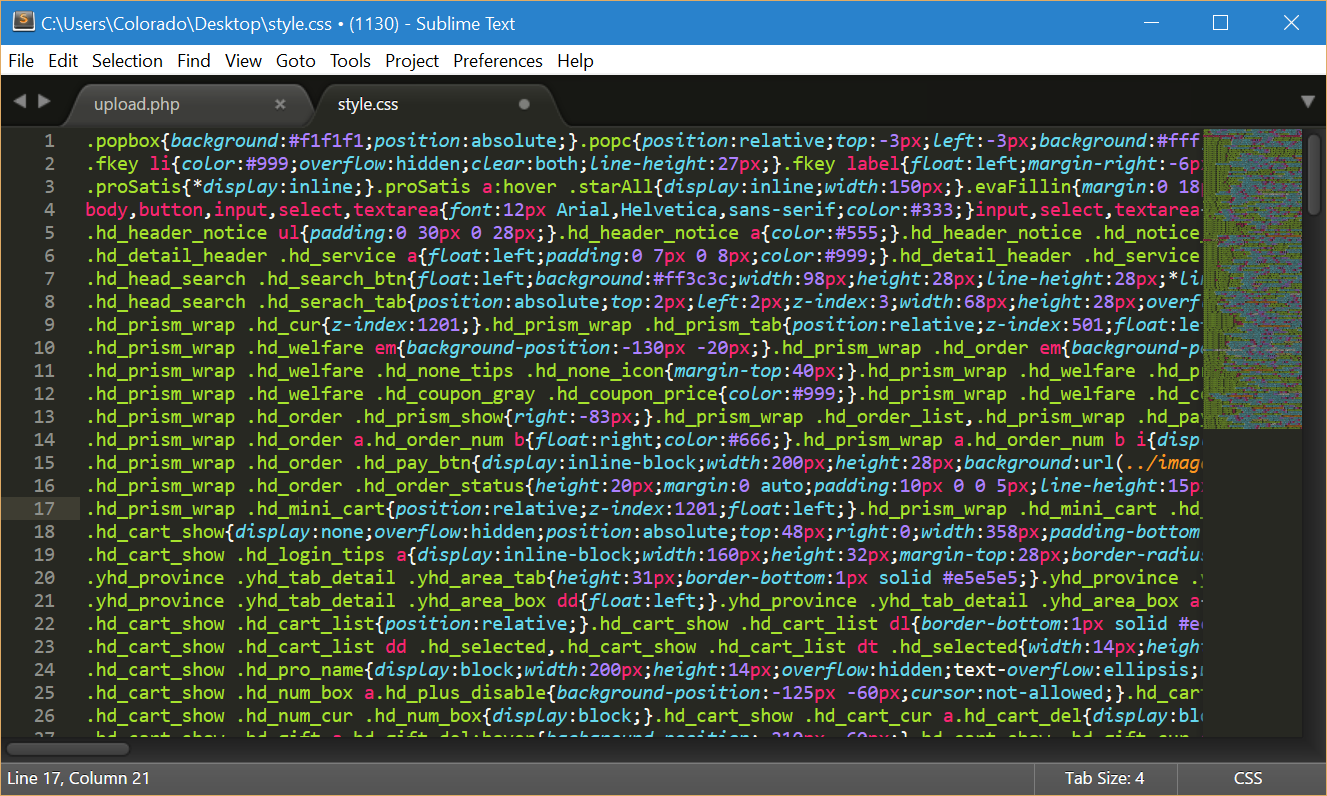Click the Sublime Text app icon in title bar
Image resolution: width=1327 pixels, height=796 pixels.
tap(22, 22)
